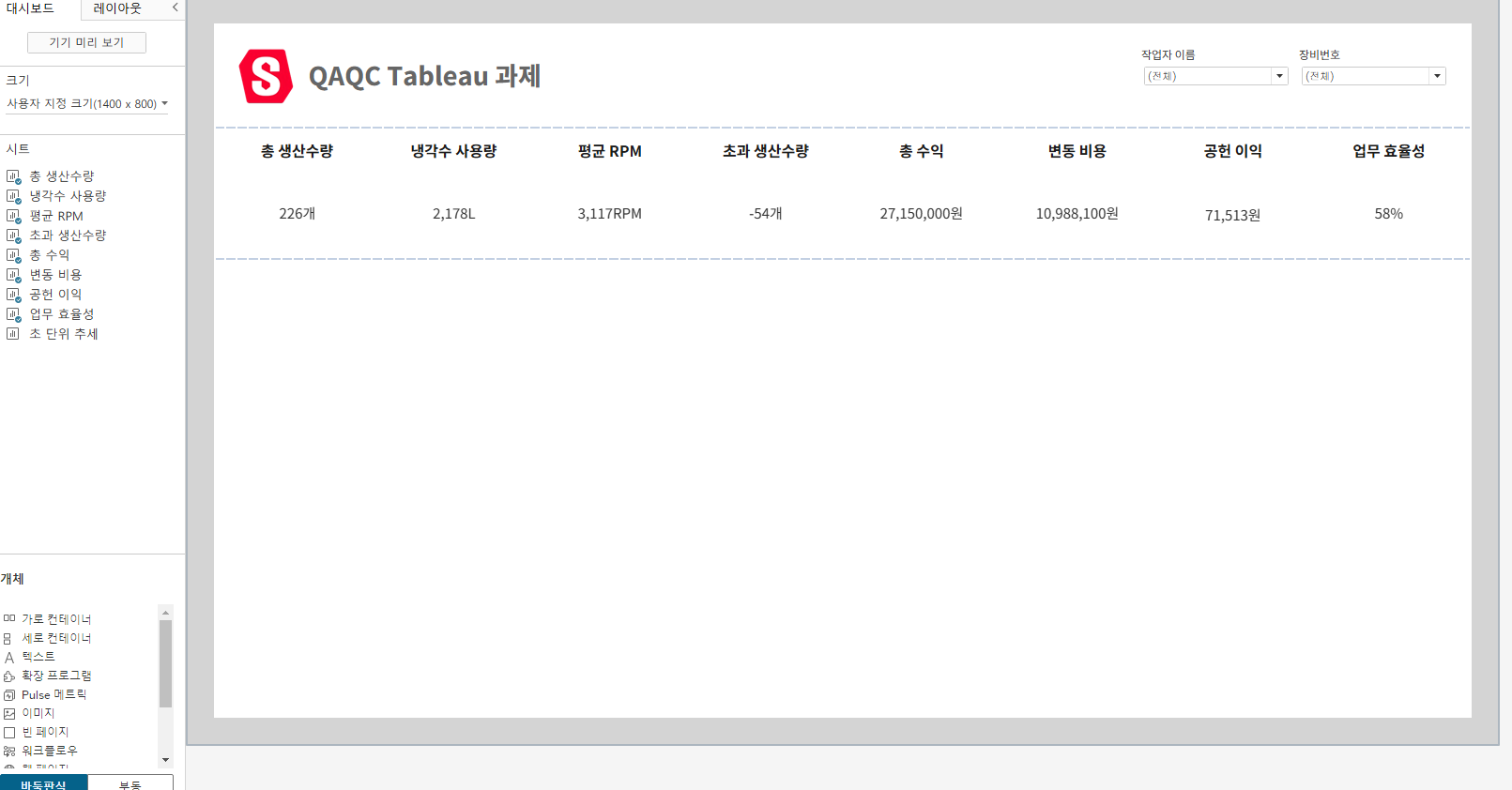The height and width of the screenshot is (790, 1512).
Task: Click the 냉각수 사용량 KPI header
Action: [453, 151]
